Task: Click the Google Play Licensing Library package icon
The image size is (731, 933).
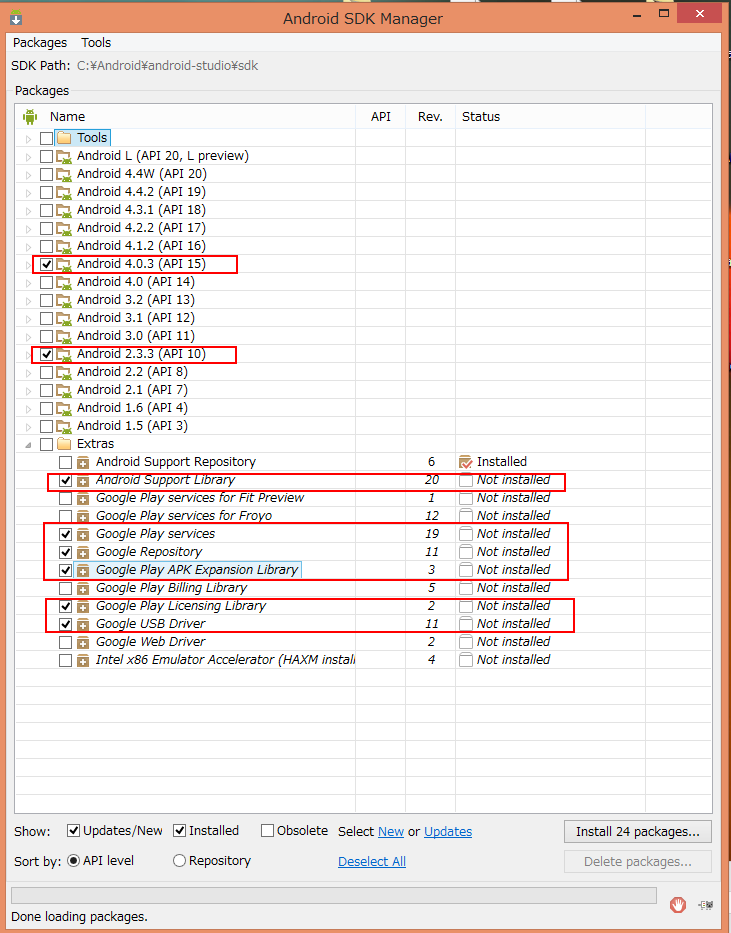Action: pos(83,606)
